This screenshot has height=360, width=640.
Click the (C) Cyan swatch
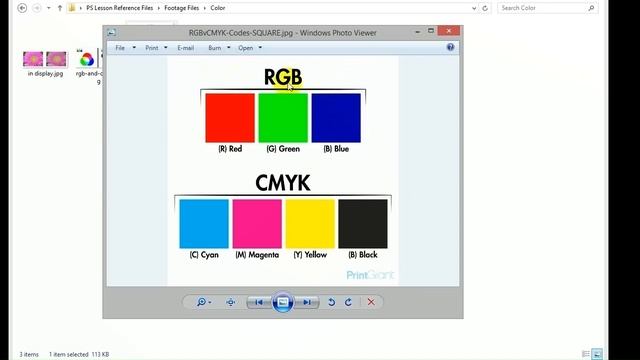pyautogui.click(x=204, y=224)
